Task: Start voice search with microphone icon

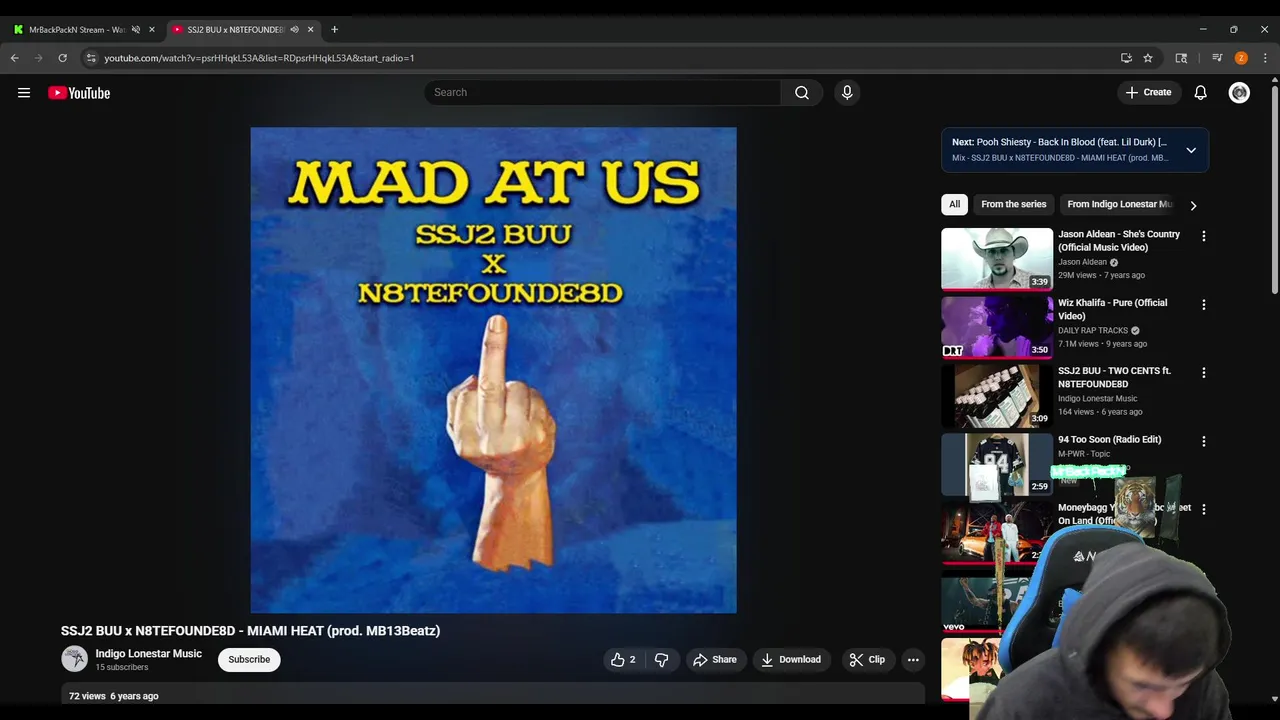Action: pyautogui.click(x=847, y=93)
